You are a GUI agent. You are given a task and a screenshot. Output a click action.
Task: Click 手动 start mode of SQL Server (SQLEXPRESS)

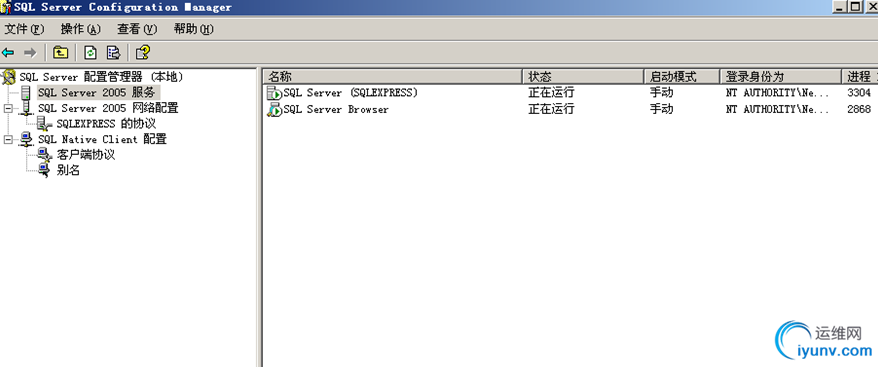[661, 93]
